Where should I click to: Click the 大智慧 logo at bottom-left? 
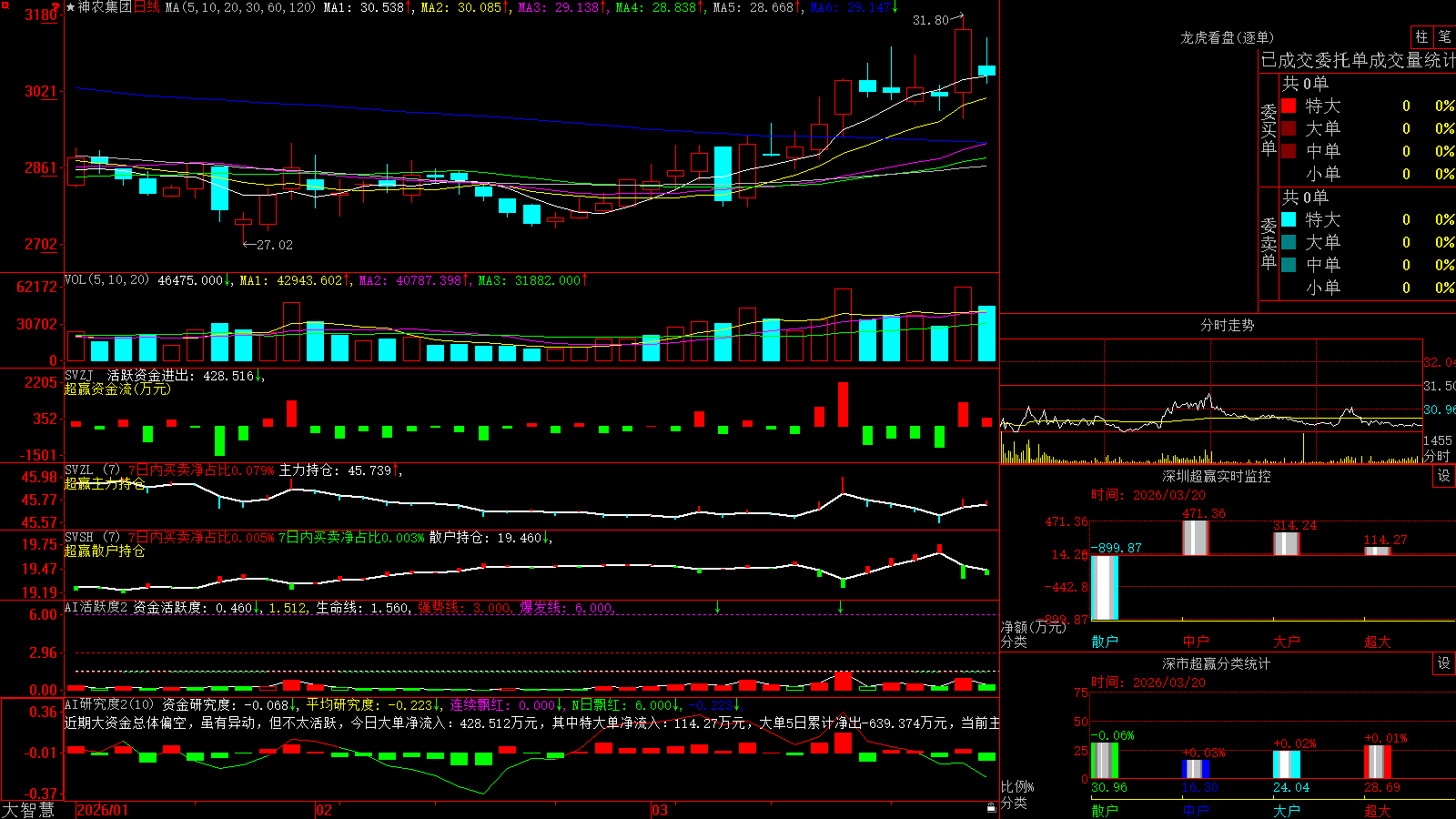click(x=28, y=810)
